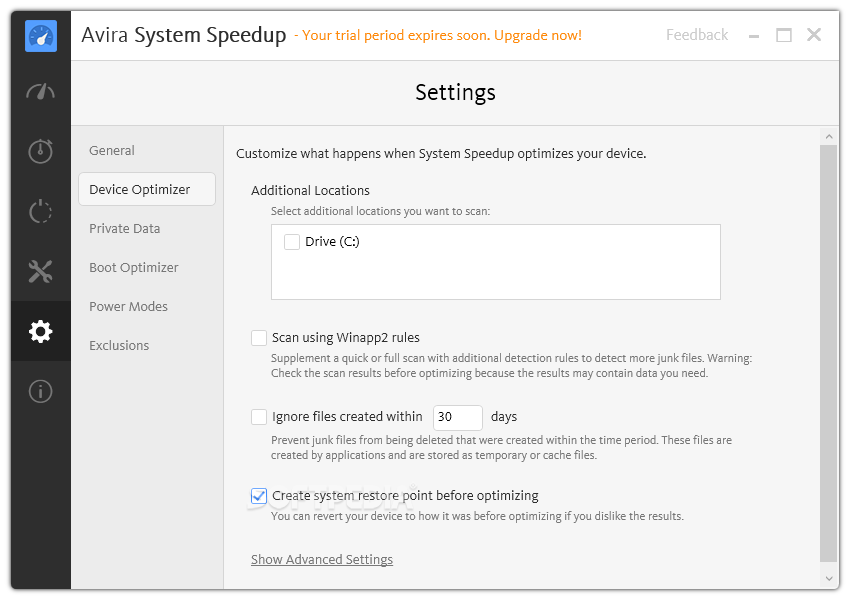Focus the days input field showing 30
The image size is (850, 600).
pos(458,417)
